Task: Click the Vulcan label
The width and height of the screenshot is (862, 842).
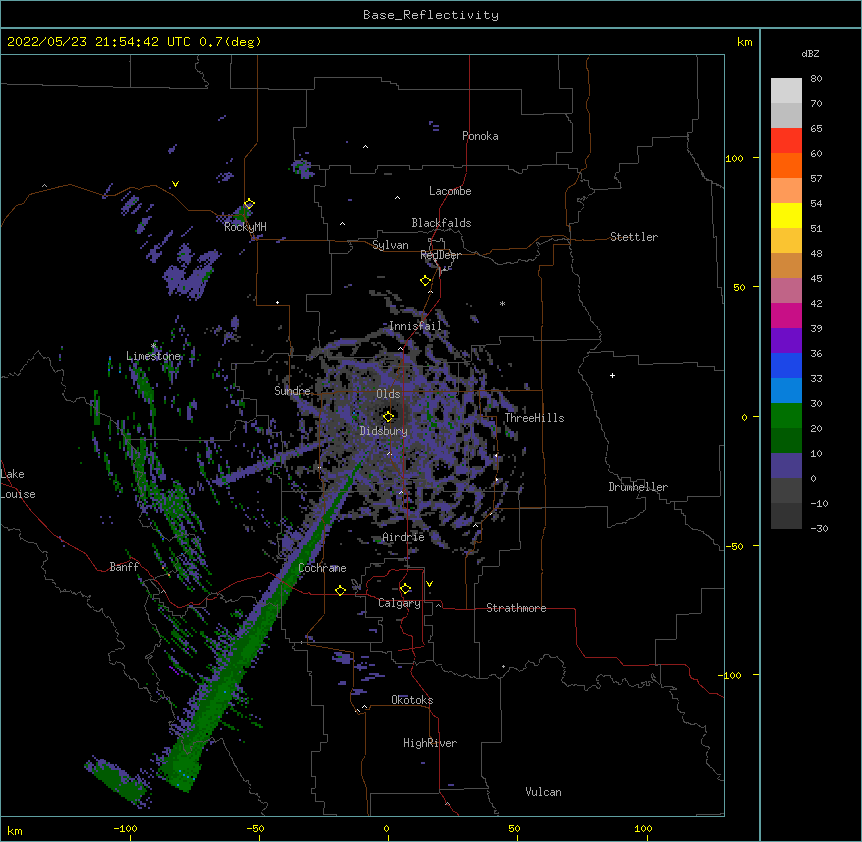Action: 543,792
